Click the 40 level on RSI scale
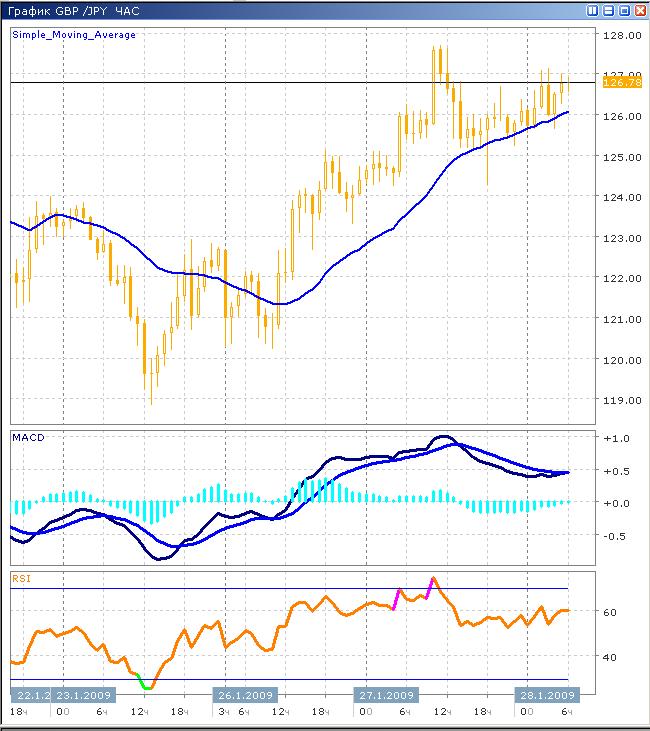Image resolution: width=650 pixels, height=731 pixels. point(609,657)
